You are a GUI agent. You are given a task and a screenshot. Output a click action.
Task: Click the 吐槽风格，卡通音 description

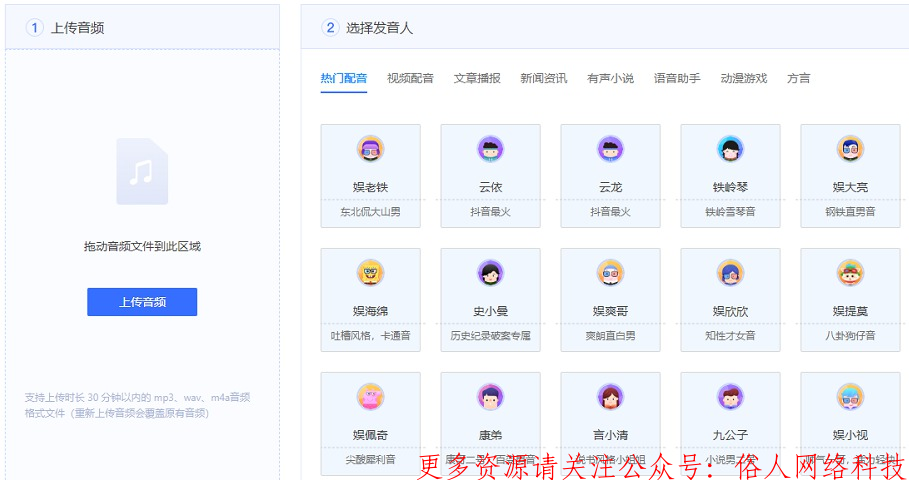click(x=370, y=336)
